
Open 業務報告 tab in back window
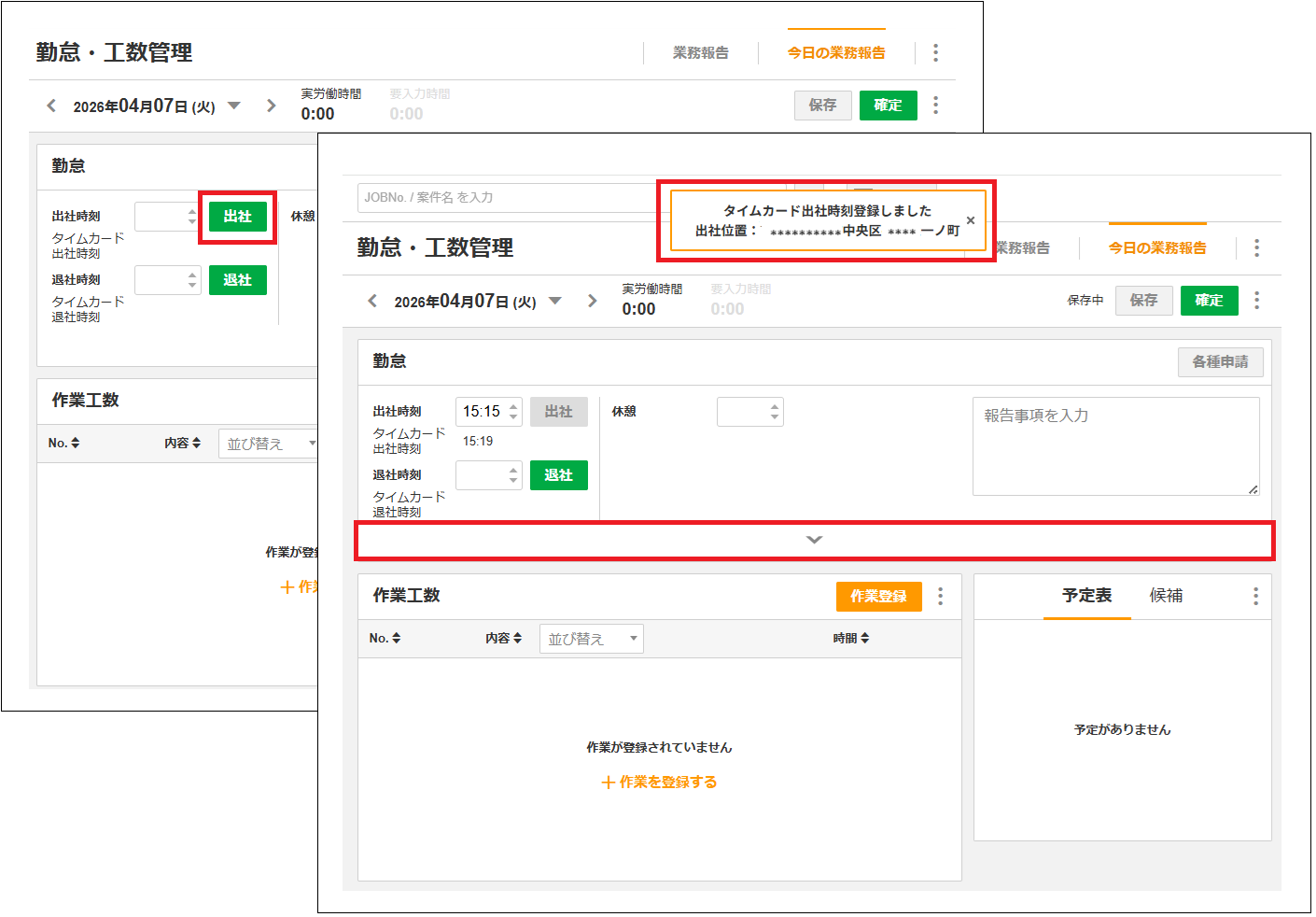pos(701,53)
